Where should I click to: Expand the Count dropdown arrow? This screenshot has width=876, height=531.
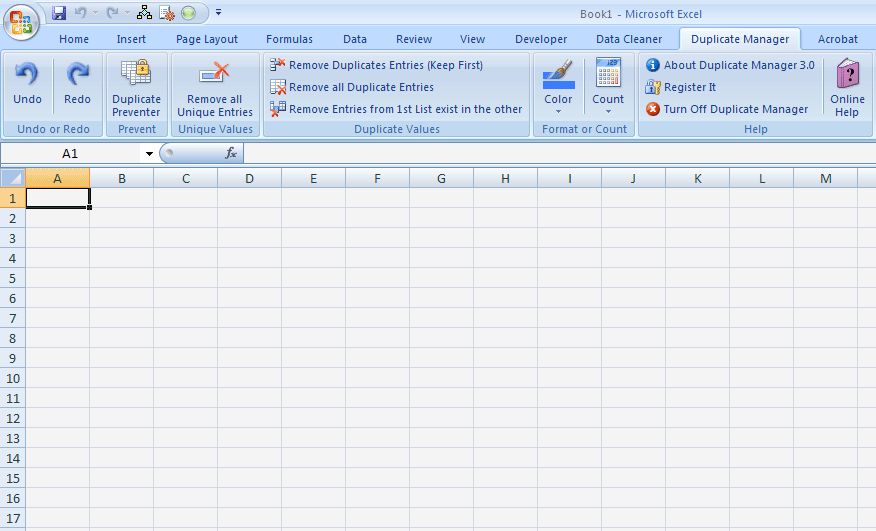pyautogui.click(x=608, y=112)
